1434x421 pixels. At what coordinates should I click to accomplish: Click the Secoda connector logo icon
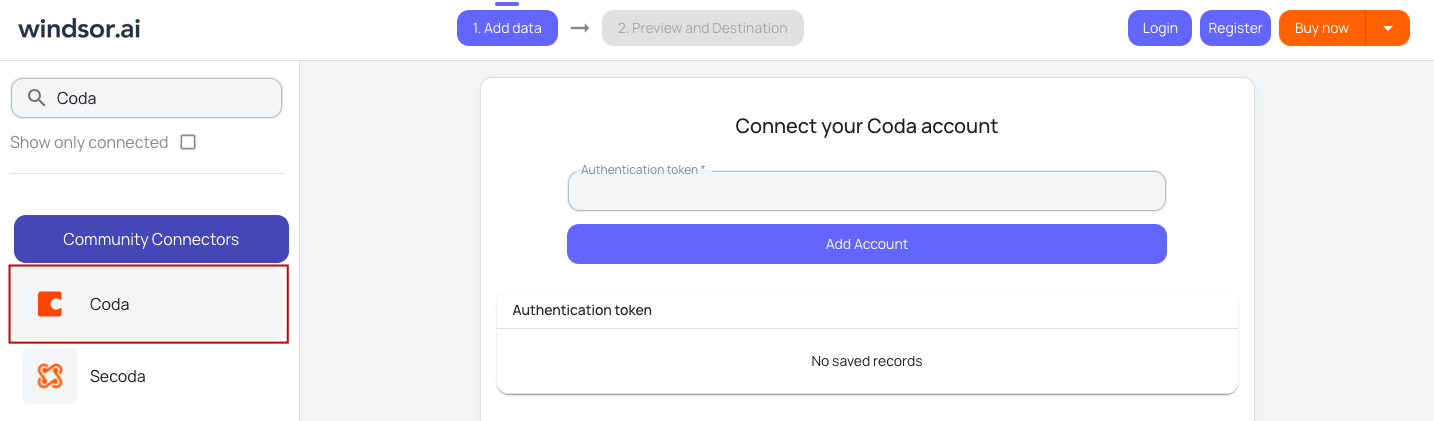(50, 376)
